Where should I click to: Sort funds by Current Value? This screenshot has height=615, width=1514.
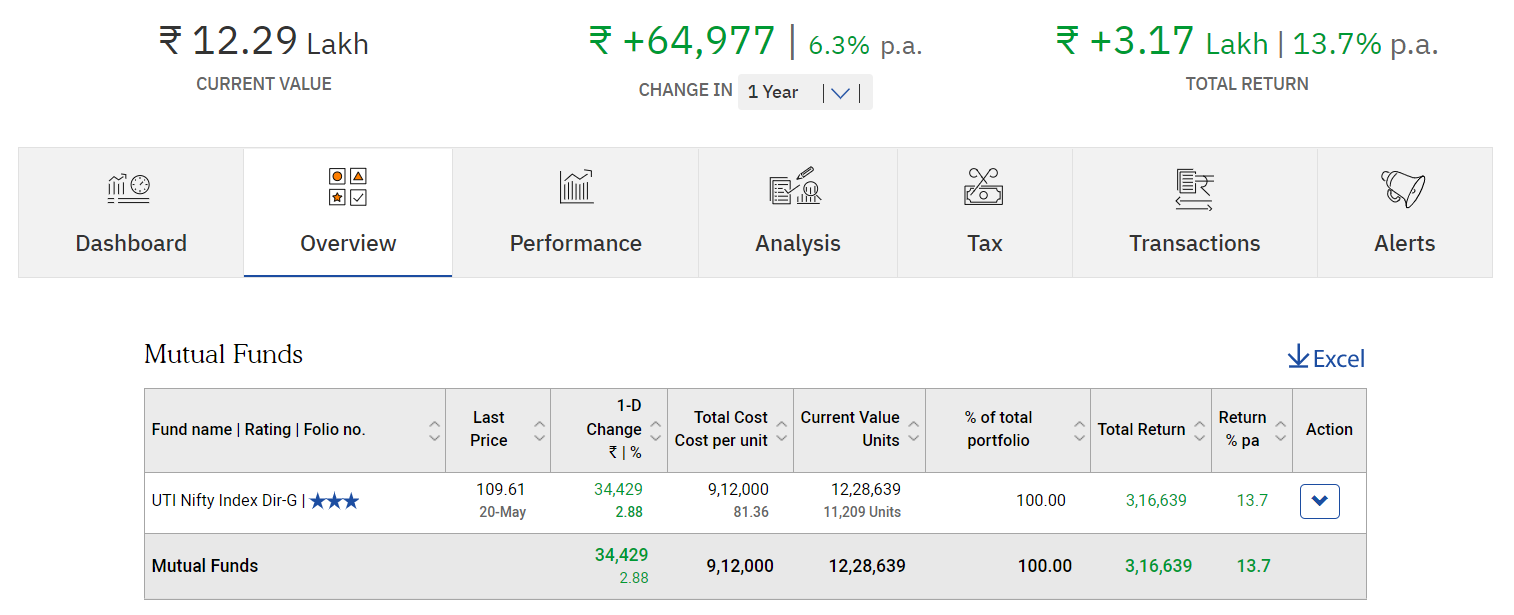point(911,429)
